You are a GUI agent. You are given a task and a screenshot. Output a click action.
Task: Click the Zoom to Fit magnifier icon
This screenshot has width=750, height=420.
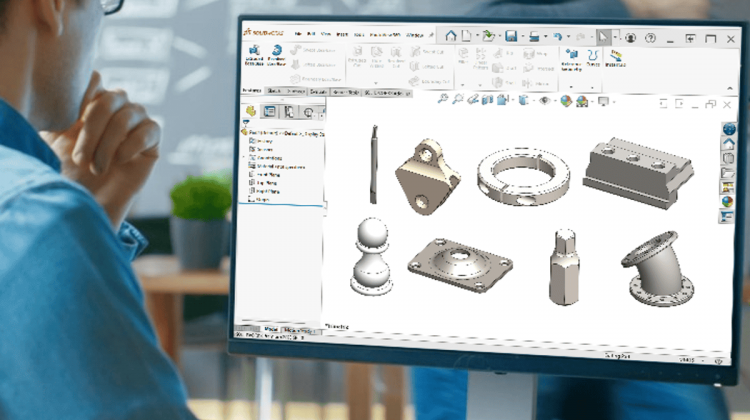[x=442, y=99]
